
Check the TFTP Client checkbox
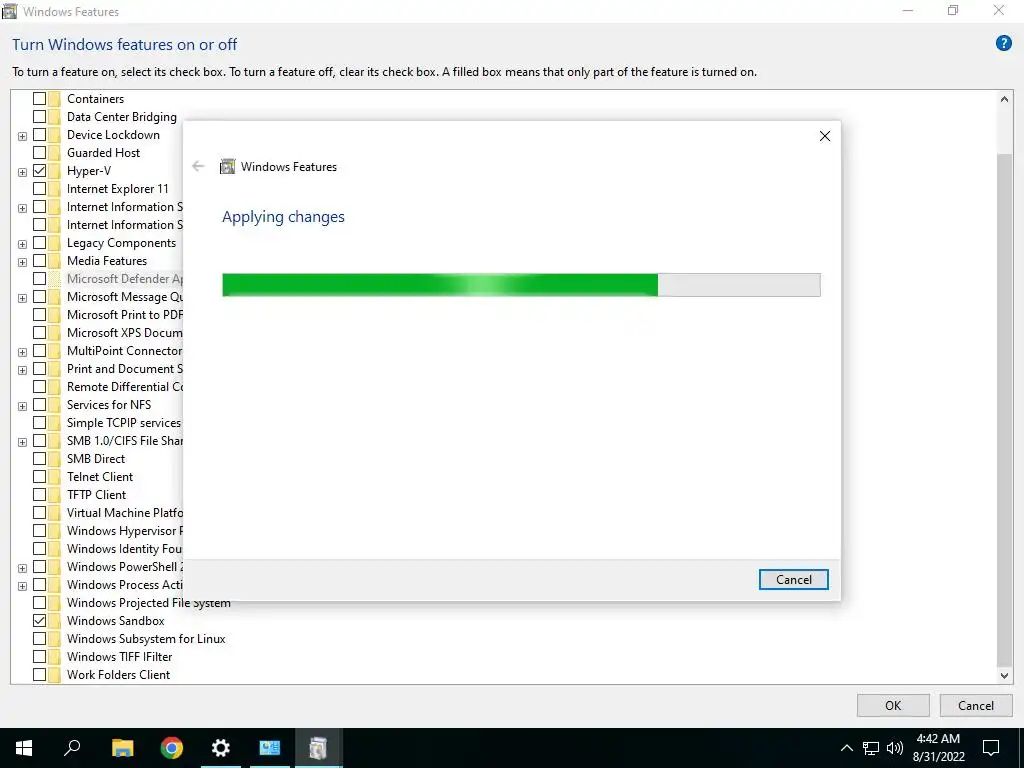(x=39, y=495)
